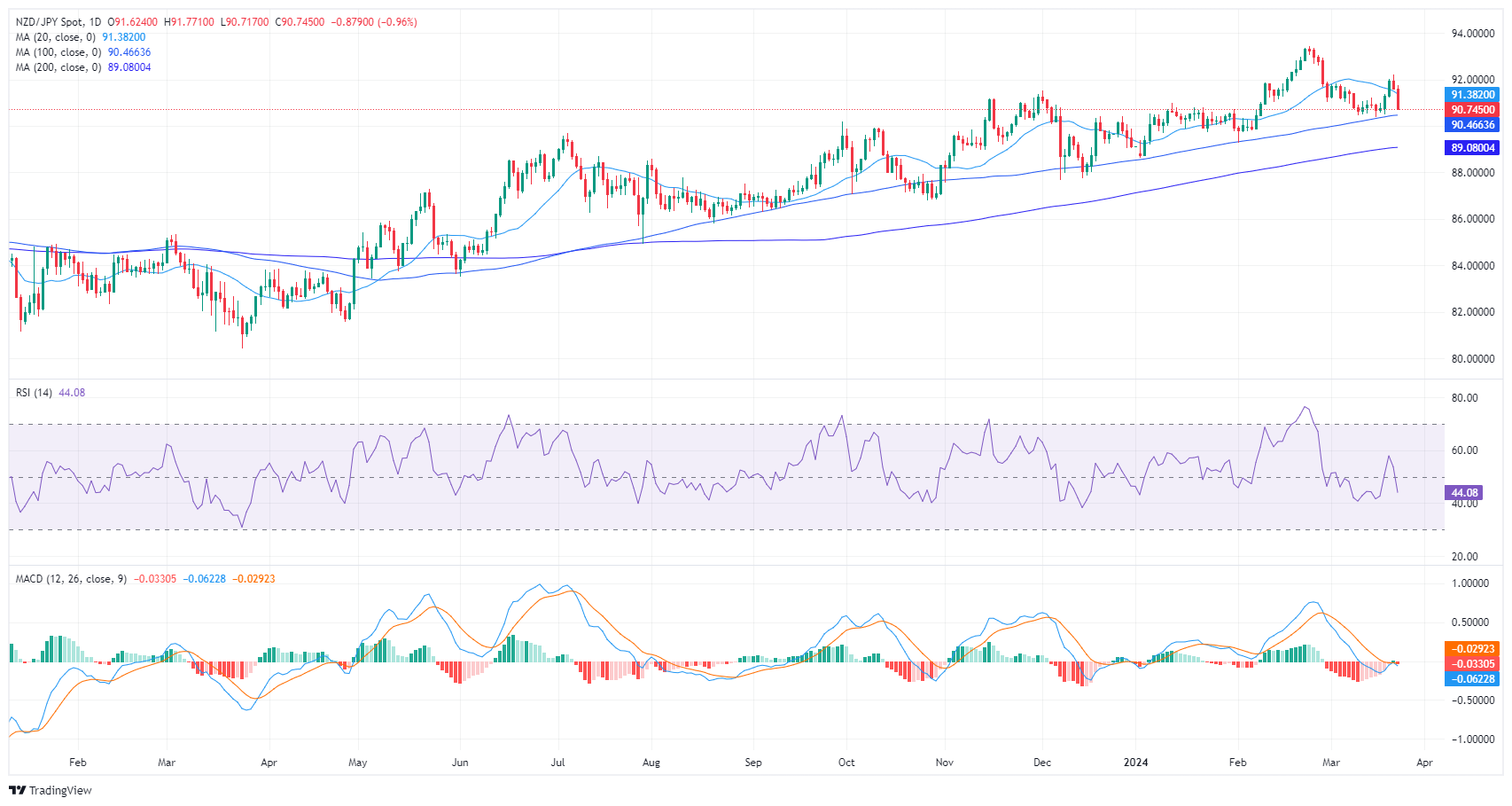
Task: Click the 44.08 RSI value tag
Action: [x=1463, y=492]
